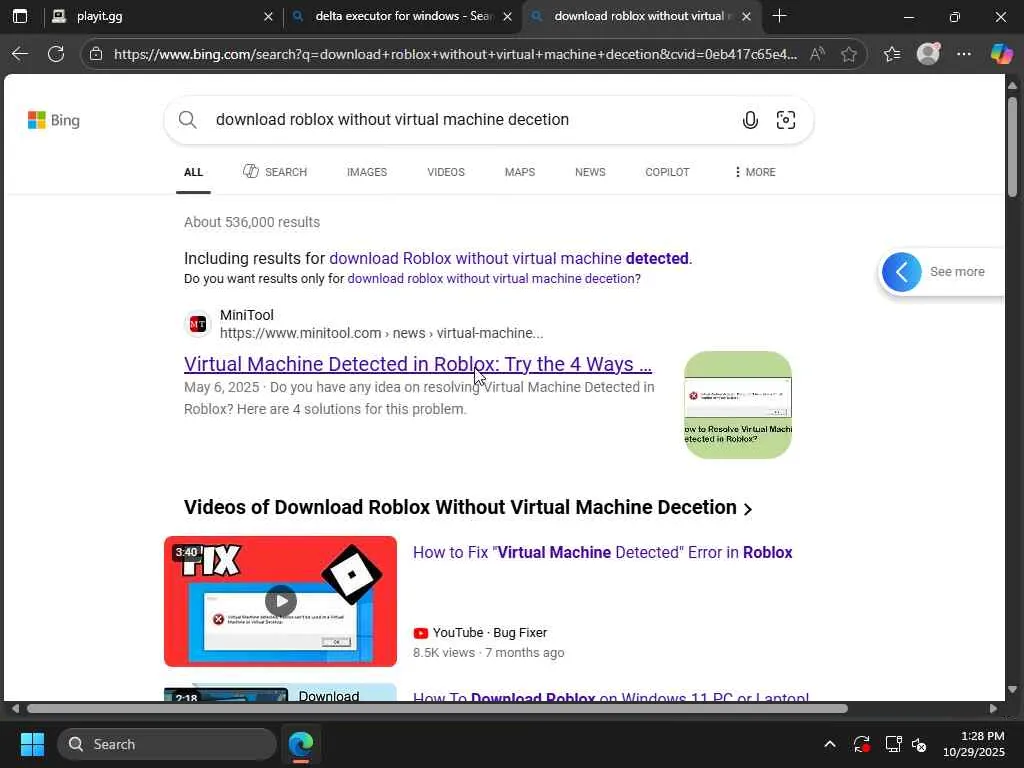Open Edge Settings and more menu
This screenshot has width=1024, height=768.
coord(964,54)
